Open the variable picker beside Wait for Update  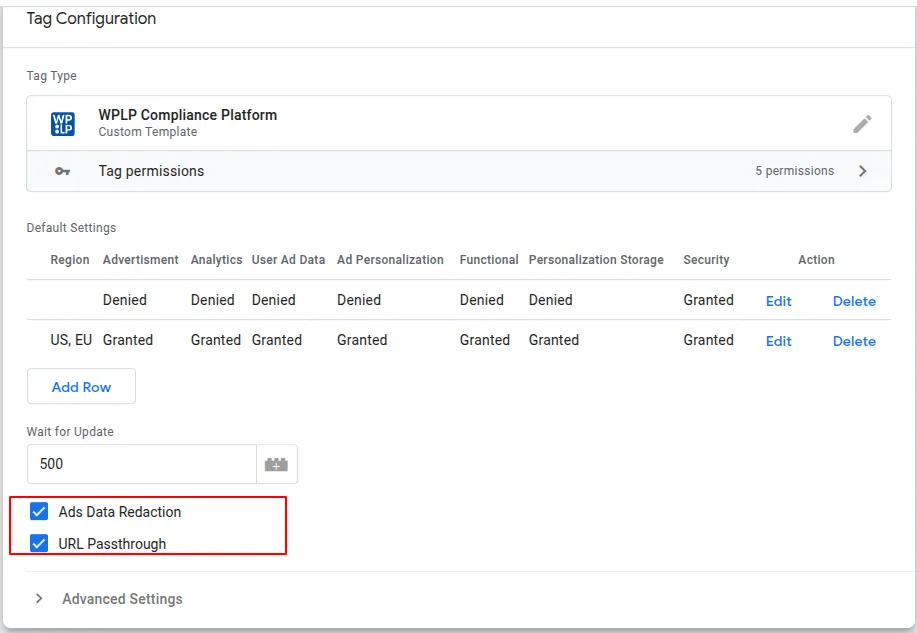tap(277, 464)
